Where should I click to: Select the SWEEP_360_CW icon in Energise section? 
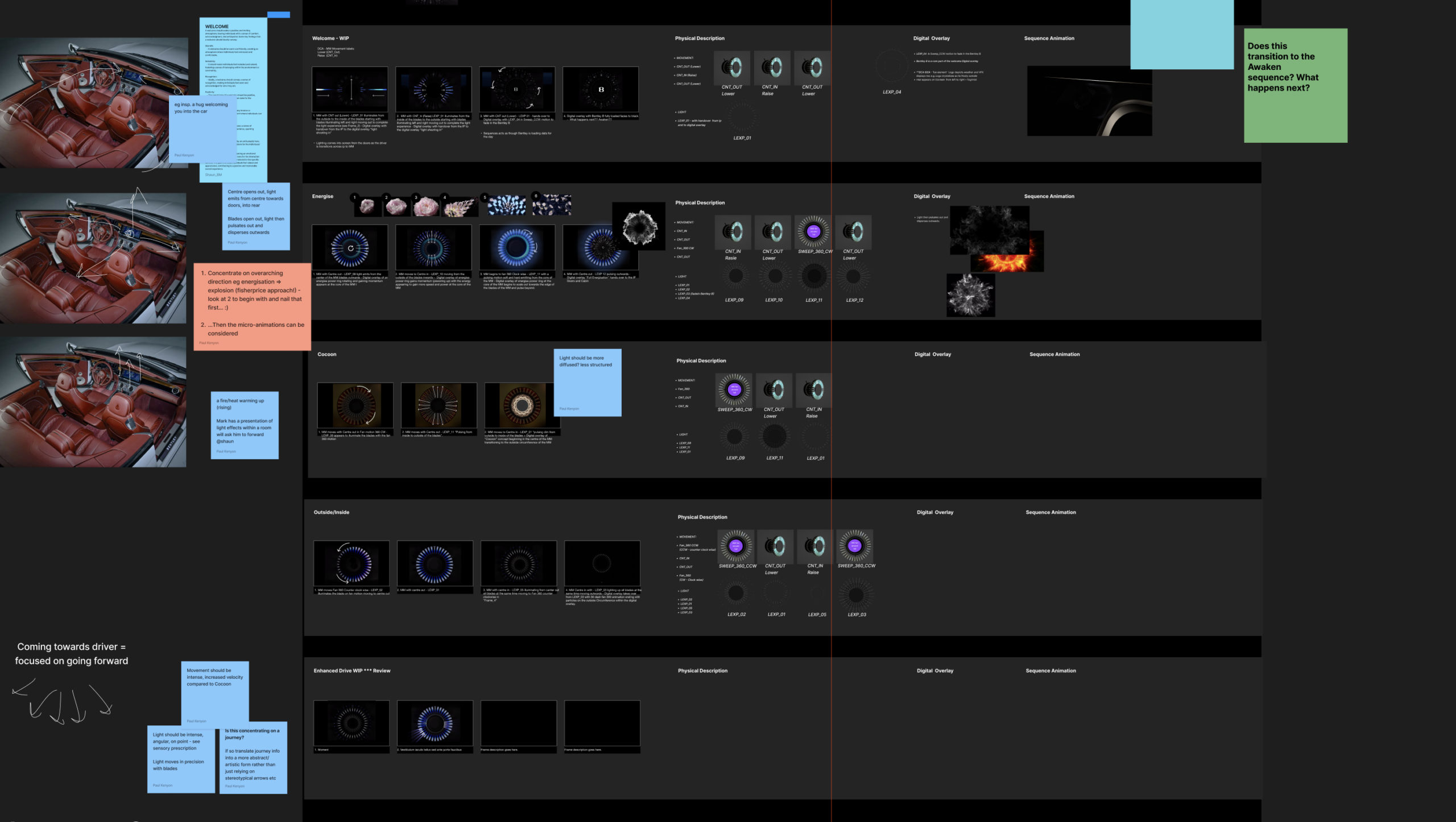pyautogui.click(x=813, y=231)
